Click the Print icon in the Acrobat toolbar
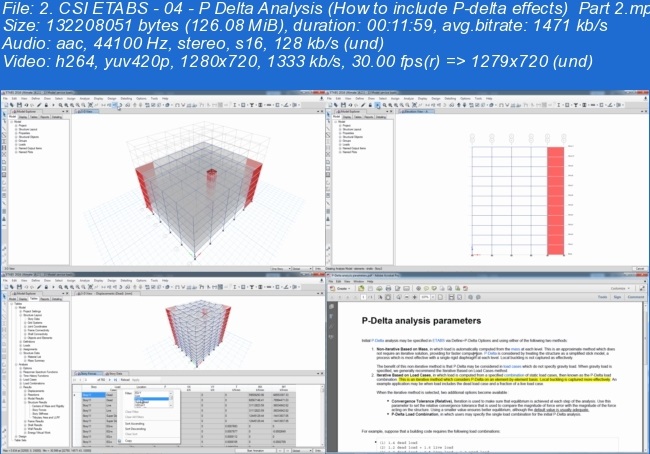This screenshot has height=454, width=650. (388, 289)
